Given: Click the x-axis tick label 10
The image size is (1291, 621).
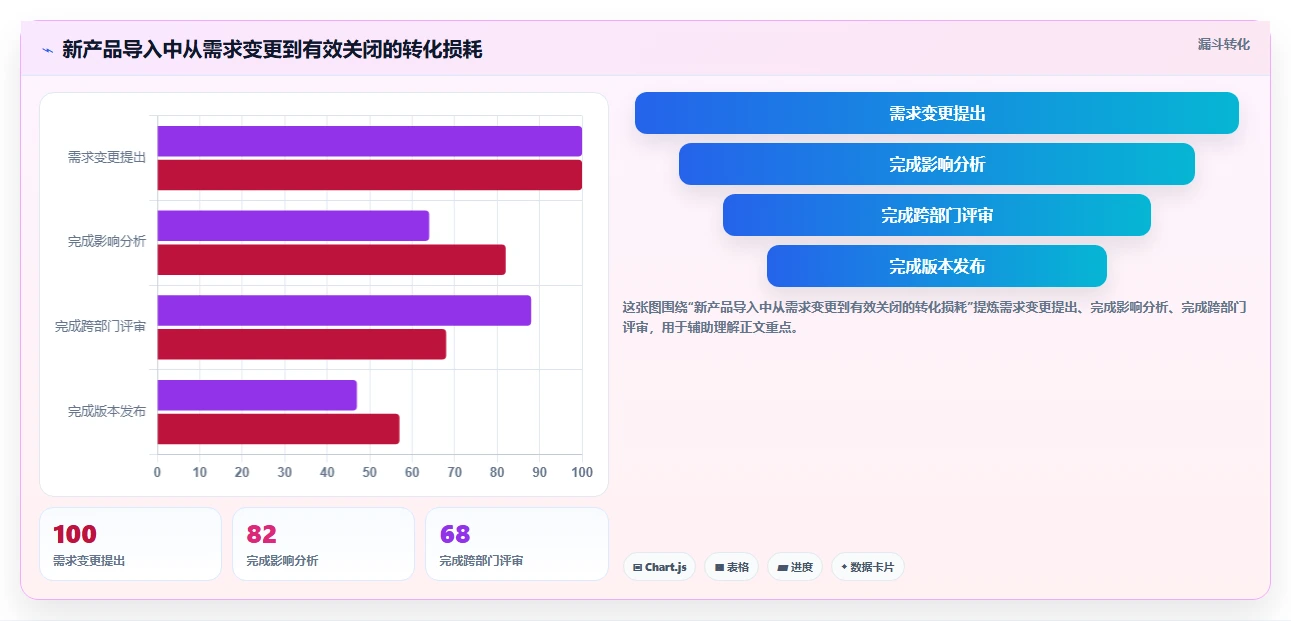Looking at the screenshot, I should click(x=200, y=472).
